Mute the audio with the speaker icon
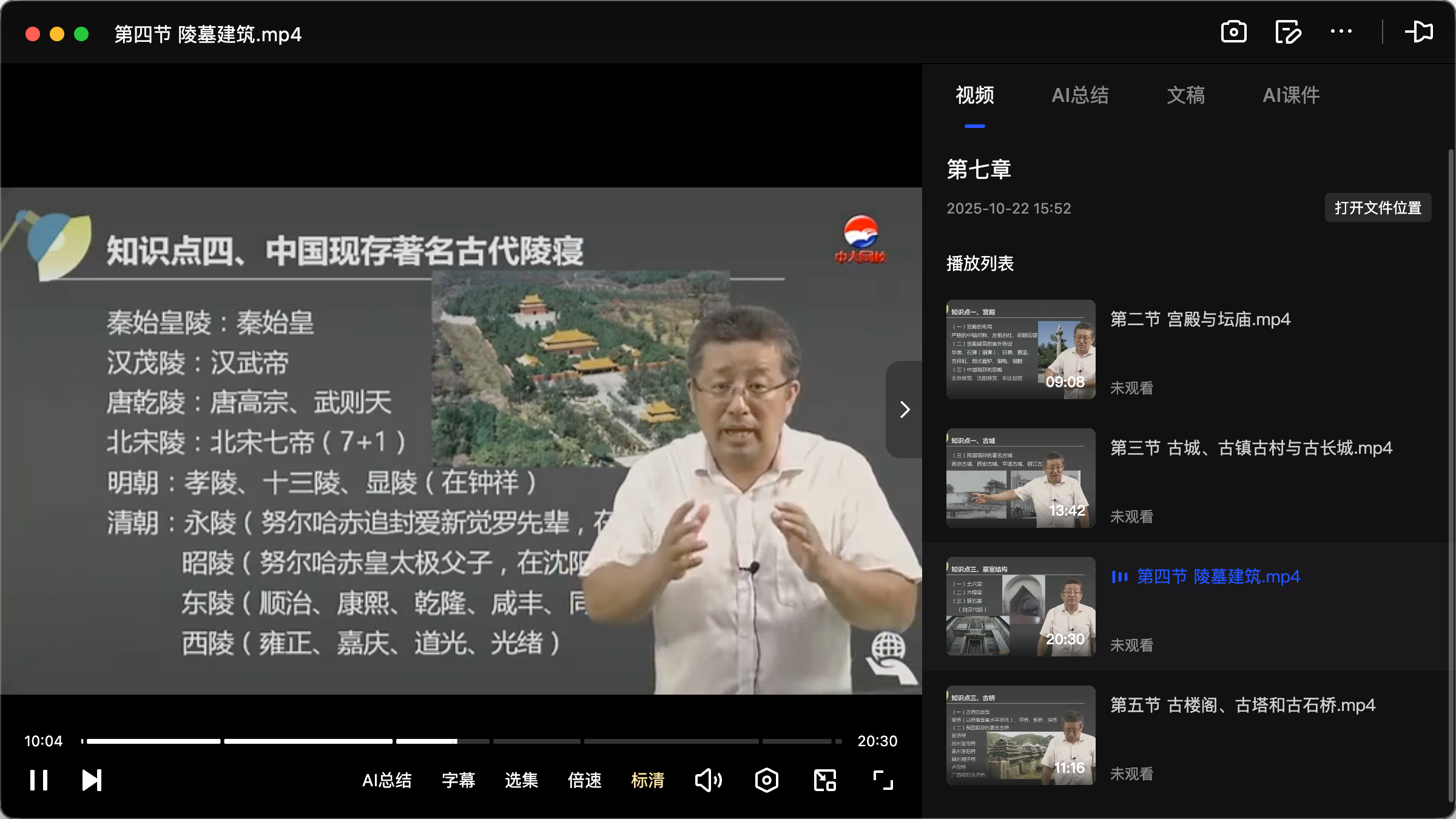Image resolution: width=1456 pixels, height=819 pixels. pyautogui.click(x=708, y=780)
